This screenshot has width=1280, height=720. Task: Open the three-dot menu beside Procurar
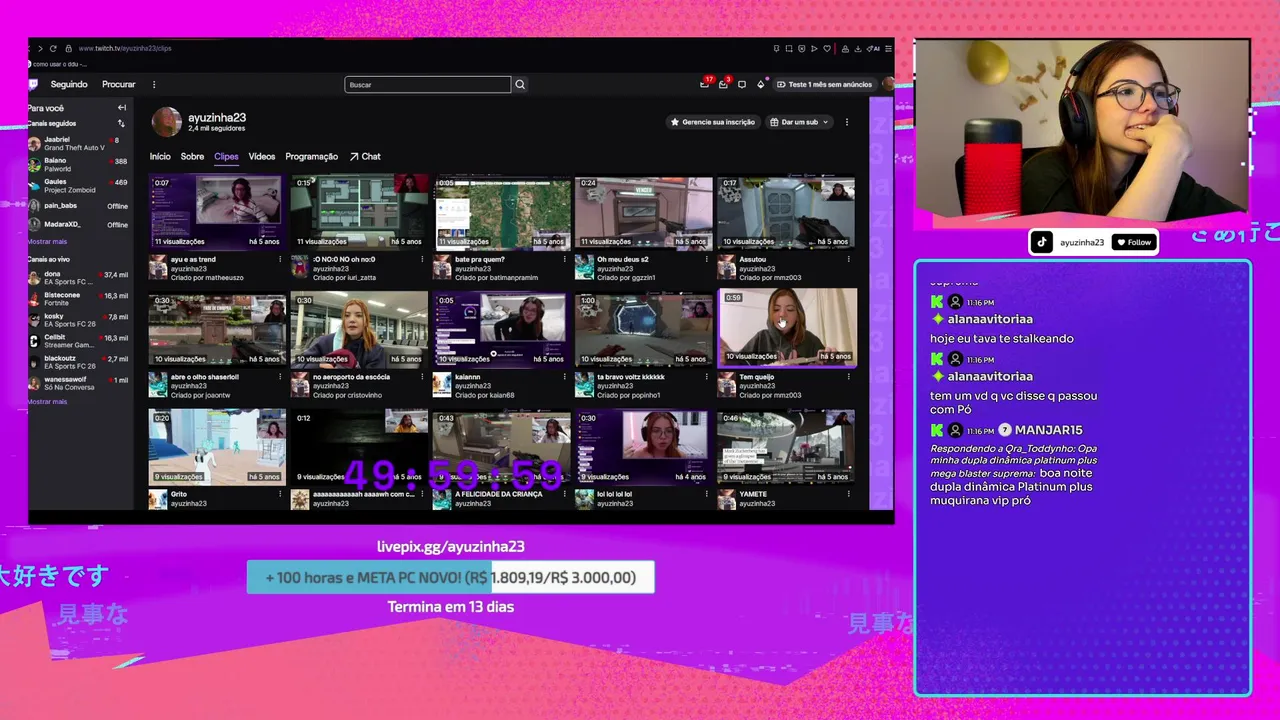pos(154,85)
